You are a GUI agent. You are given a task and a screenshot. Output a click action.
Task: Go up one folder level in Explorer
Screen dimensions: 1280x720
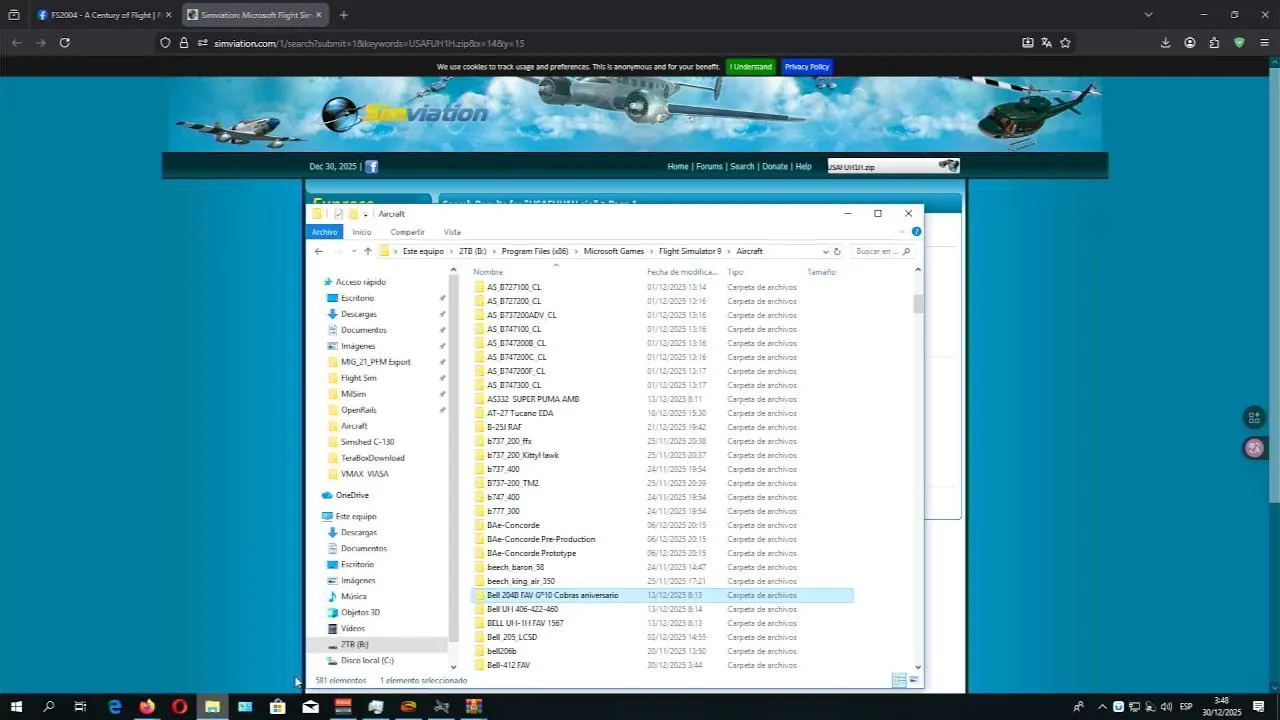[368, 251]
